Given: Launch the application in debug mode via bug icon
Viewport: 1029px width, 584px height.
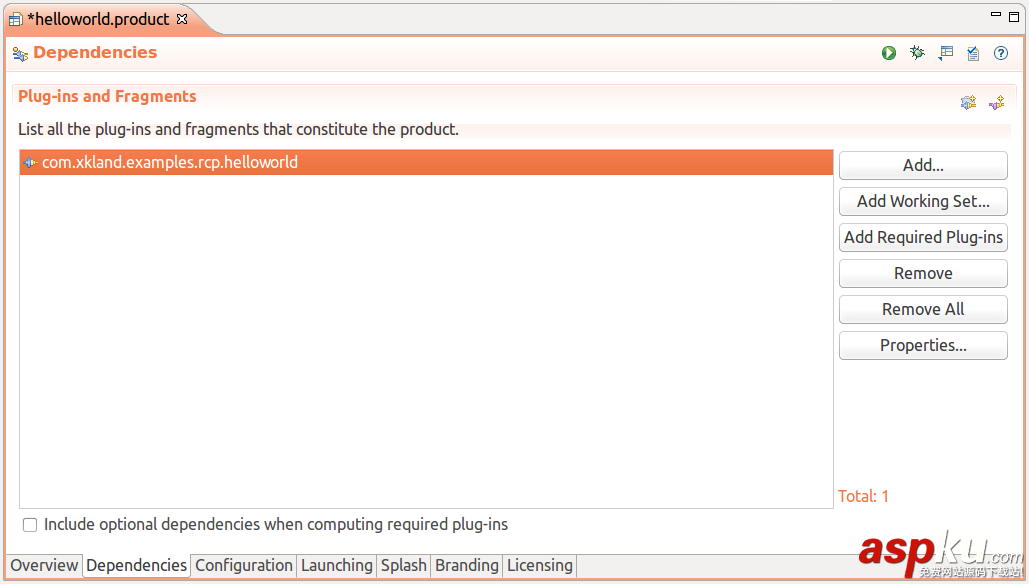Looking at the screenshot, I should [917, 53].
